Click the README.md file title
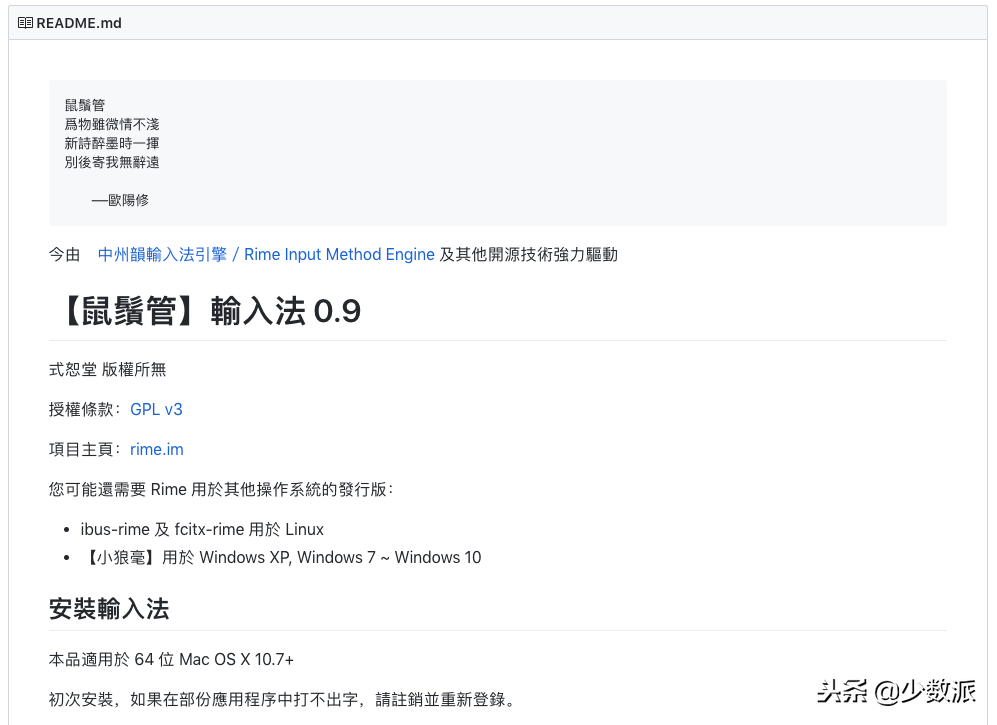The height and width of the screenshot is (725, 997). click(x=79, y=23)
